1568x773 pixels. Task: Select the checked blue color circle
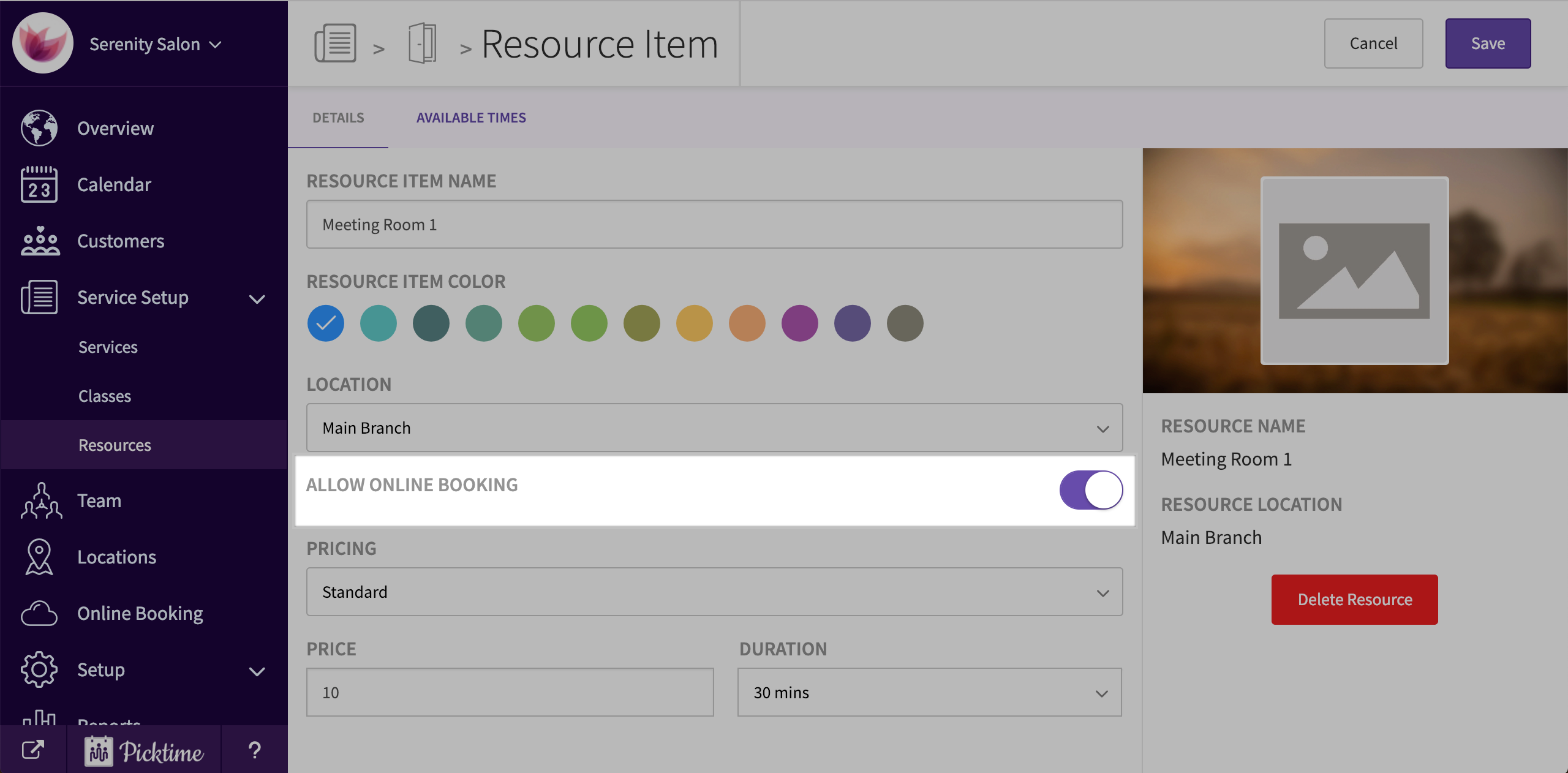[326, 323]
